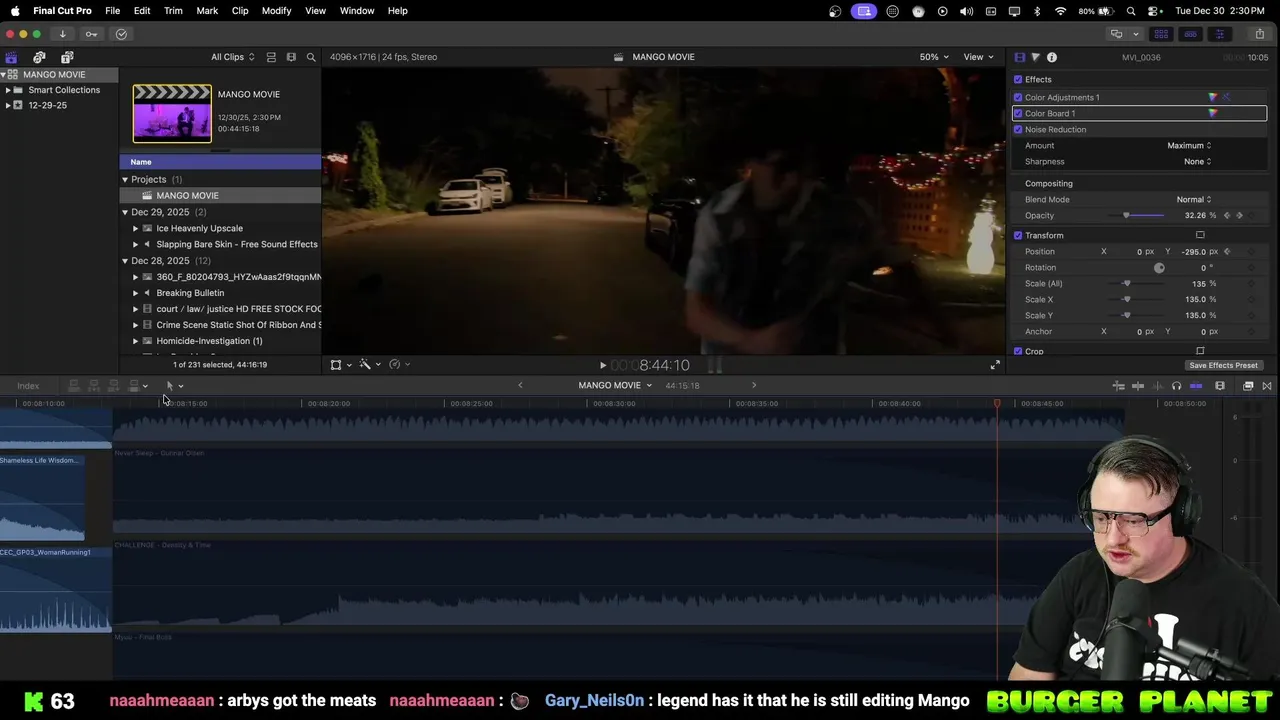Open the Import Media arrow icon
This screenshot has height=720, width=1280.
point(62,34)
